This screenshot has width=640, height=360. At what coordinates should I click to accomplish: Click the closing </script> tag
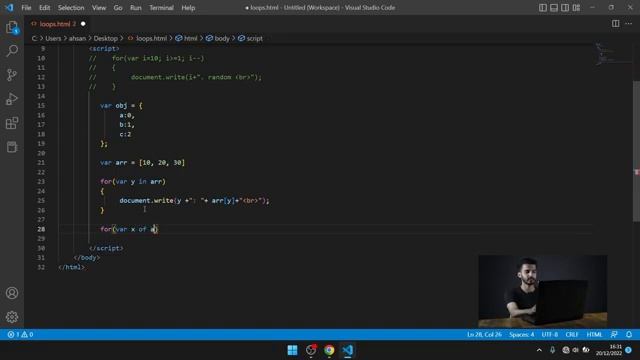(x=106, y=248)
